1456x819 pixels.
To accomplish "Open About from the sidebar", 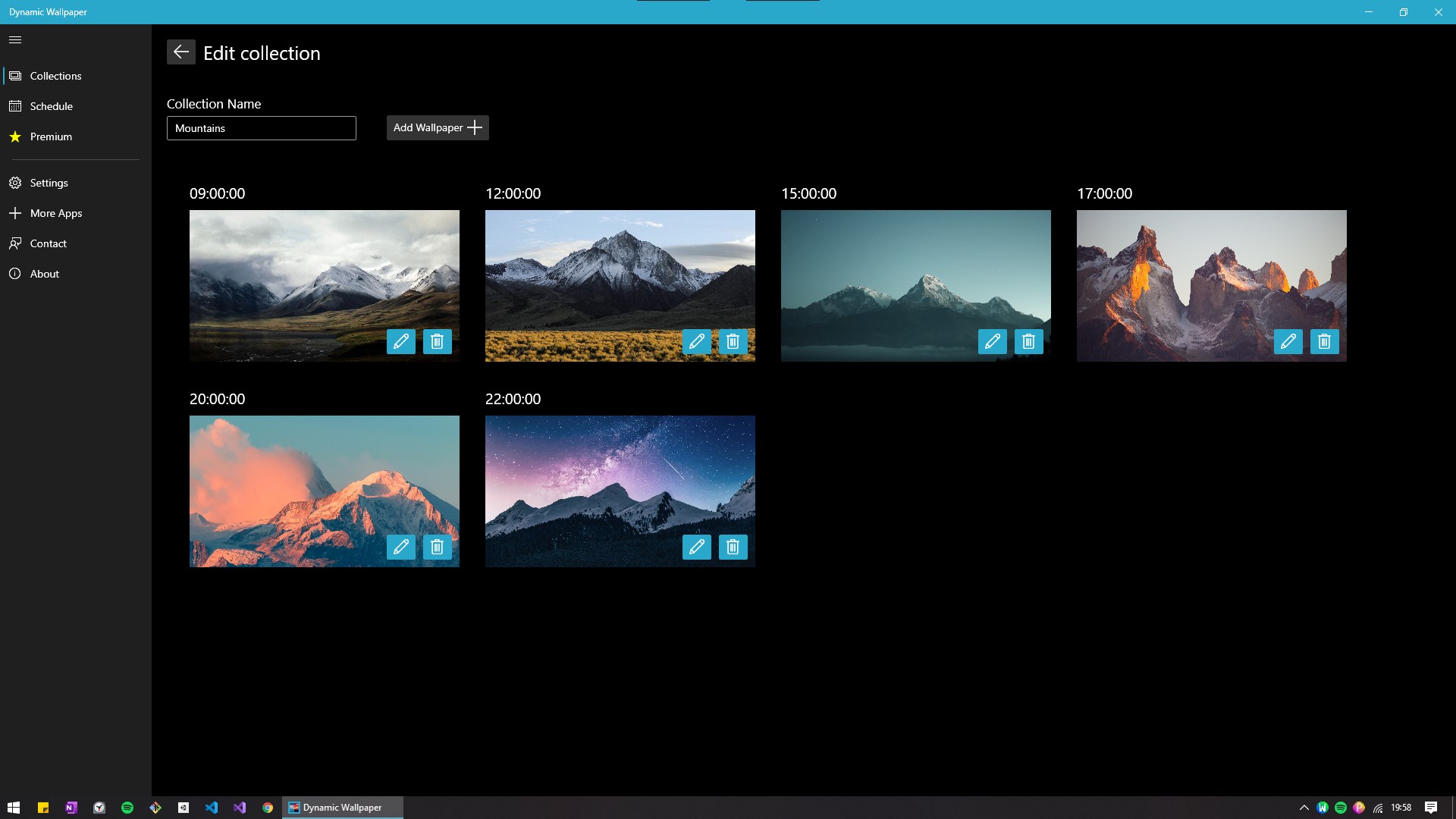I will pyautogui.click(x=44, y=273).
